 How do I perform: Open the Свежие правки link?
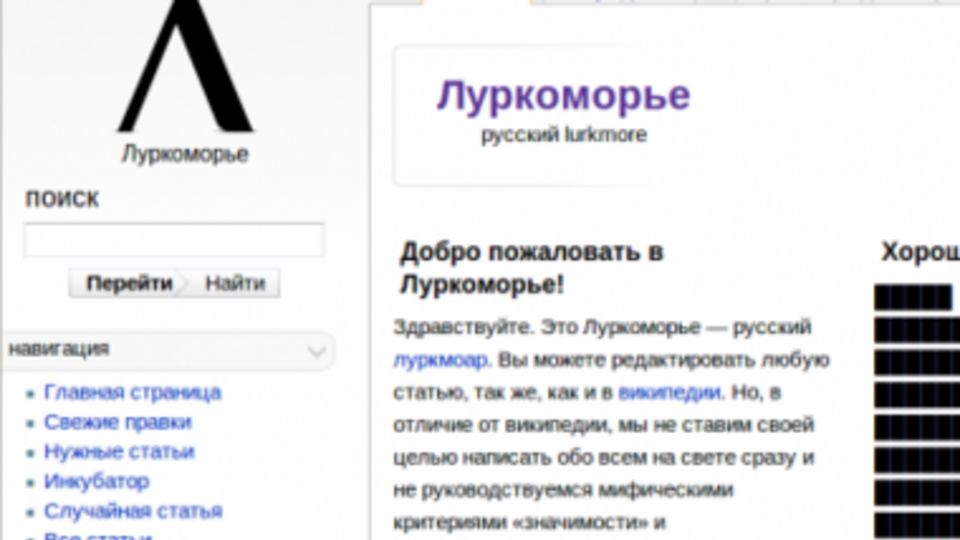pyautogui.click(x=118, y=422)
